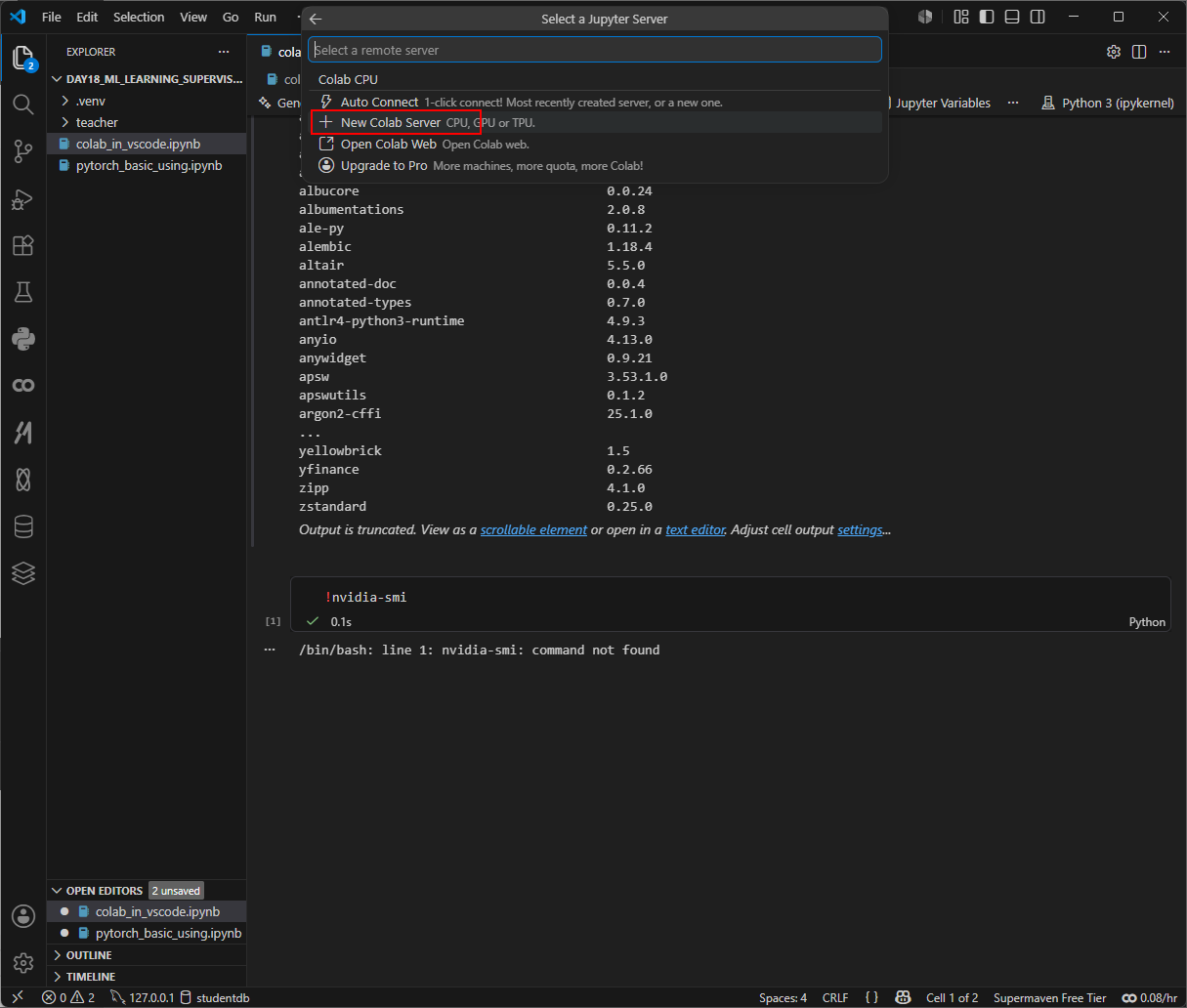Open the Selection menu

click(x=139, y=17)
